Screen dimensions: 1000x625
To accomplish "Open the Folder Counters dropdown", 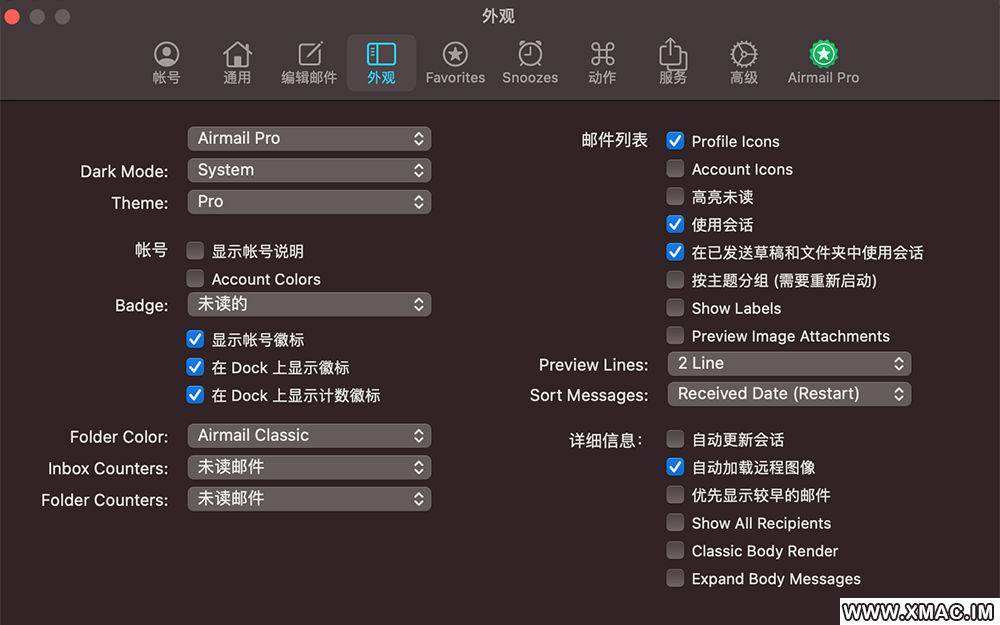I will (x=309, y=499).
